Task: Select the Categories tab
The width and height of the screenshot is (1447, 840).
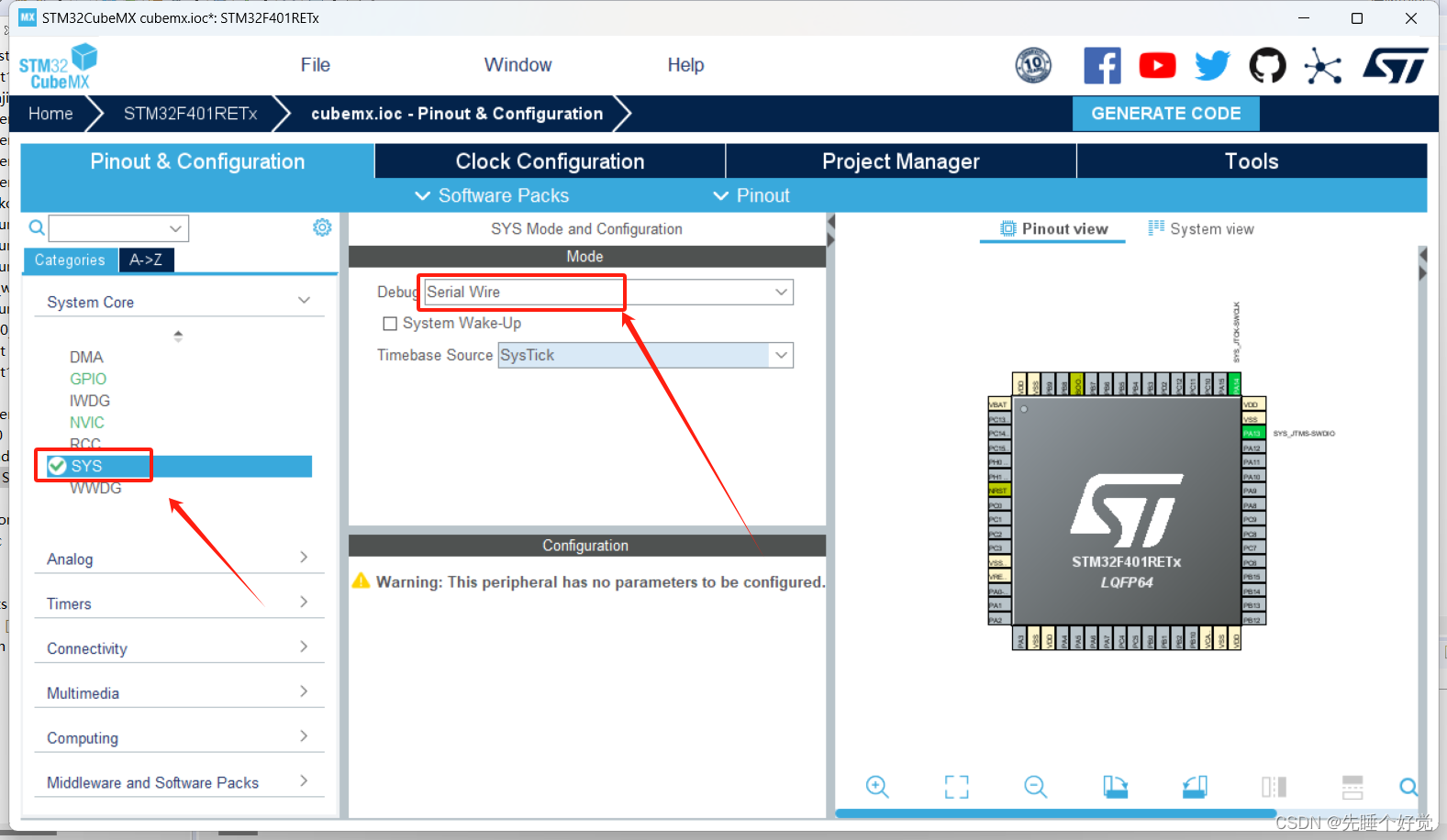Action: 70,260
